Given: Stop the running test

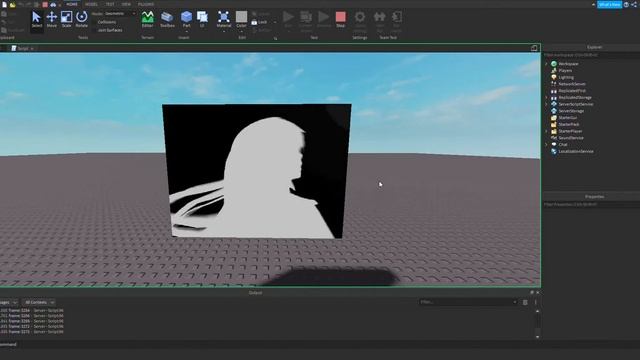Looking at the screenshot, I should (340, 19).
